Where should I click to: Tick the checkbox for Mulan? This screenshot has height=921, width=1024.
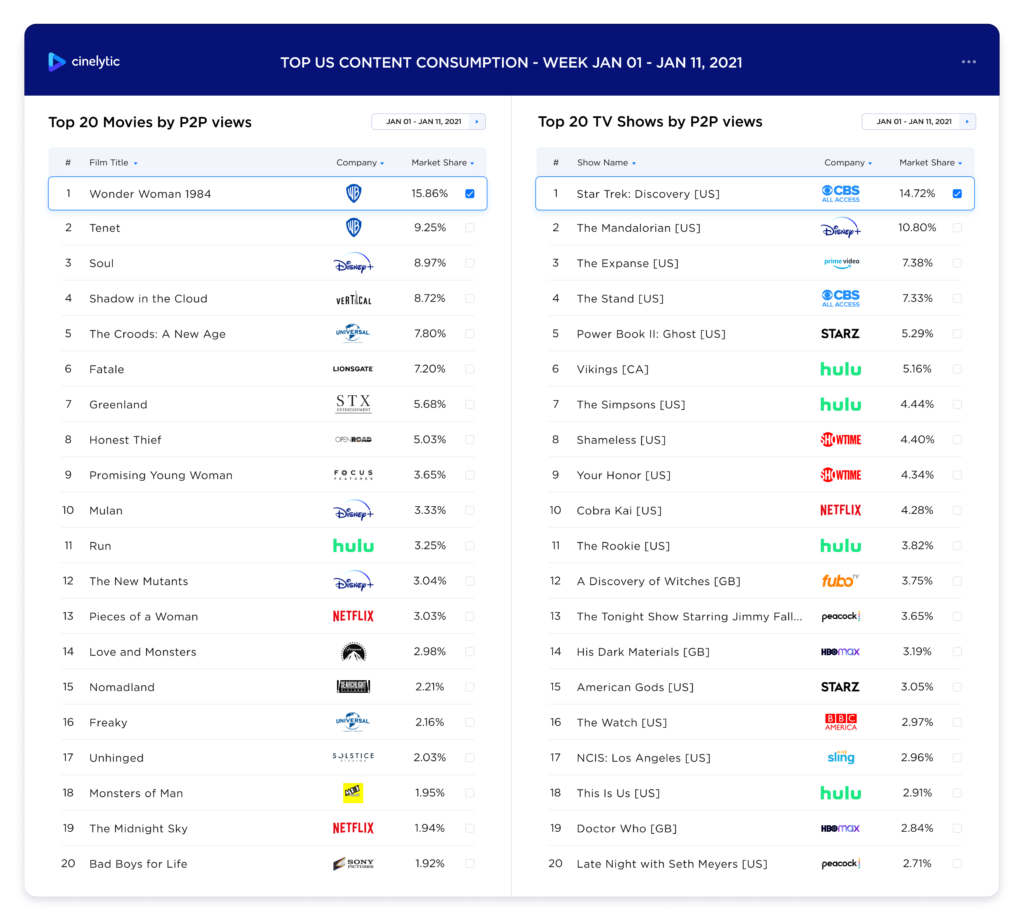pos(470,510)
